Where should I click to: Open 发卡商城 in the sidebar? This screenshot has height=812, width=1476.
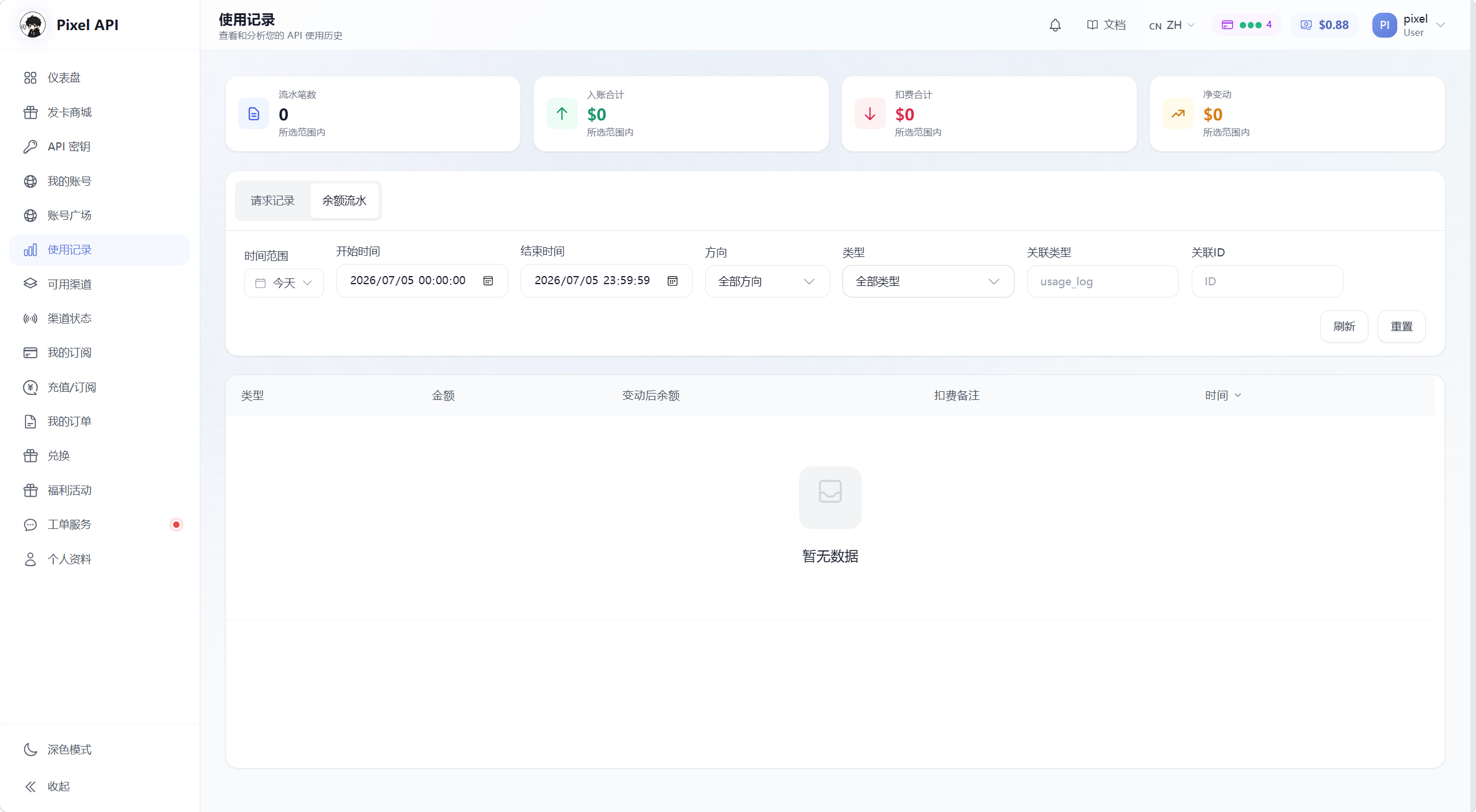100,112
